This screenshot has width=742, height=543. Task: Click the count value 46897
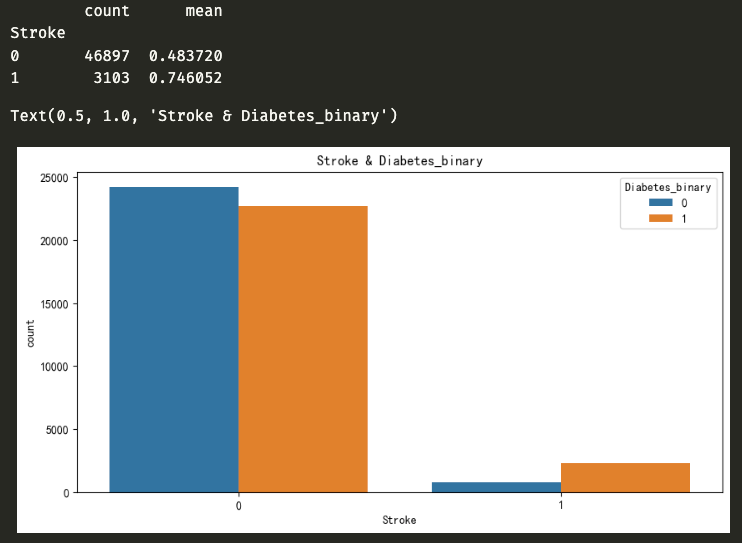(107, 56)
